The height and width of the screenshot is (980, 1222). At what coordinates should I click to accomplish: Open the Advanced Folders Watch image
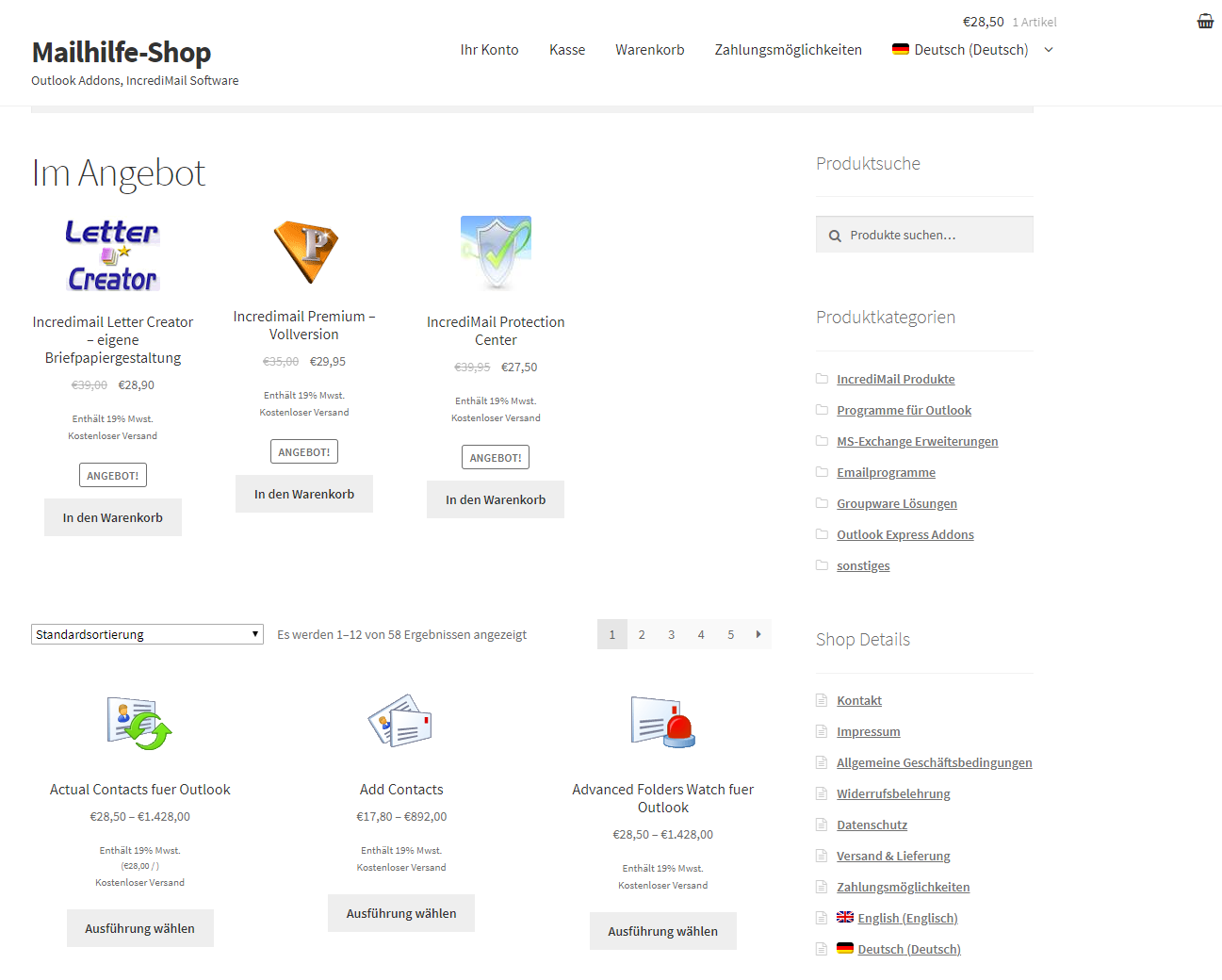pos(663,722)
